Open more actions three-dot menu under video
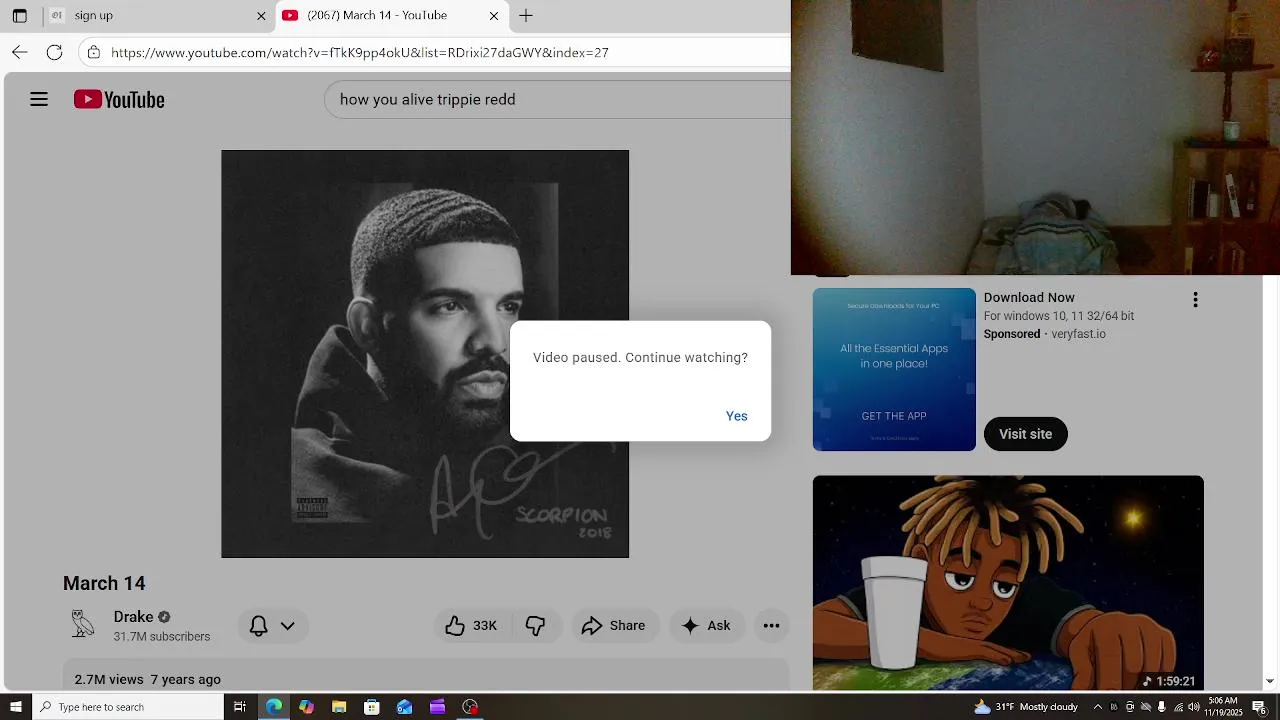 point(771,625)
